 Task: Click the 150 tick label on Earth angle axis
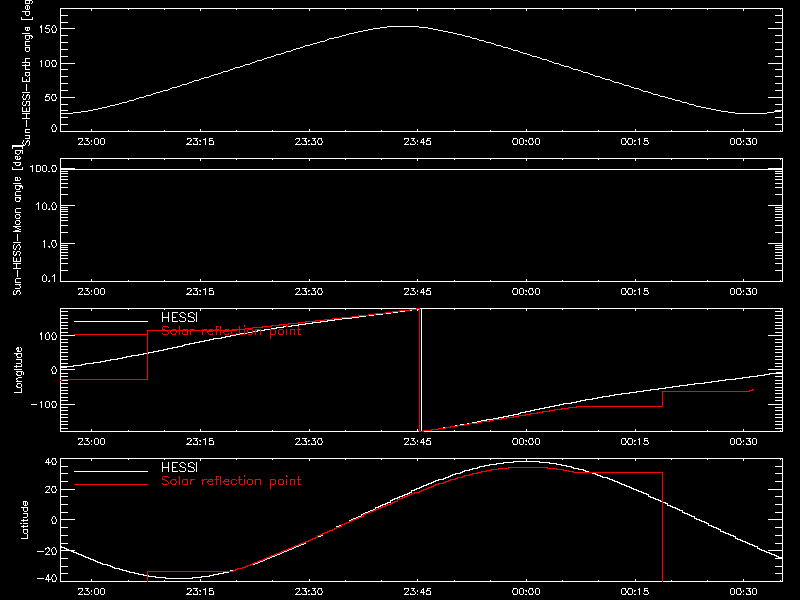pos(48,29)
